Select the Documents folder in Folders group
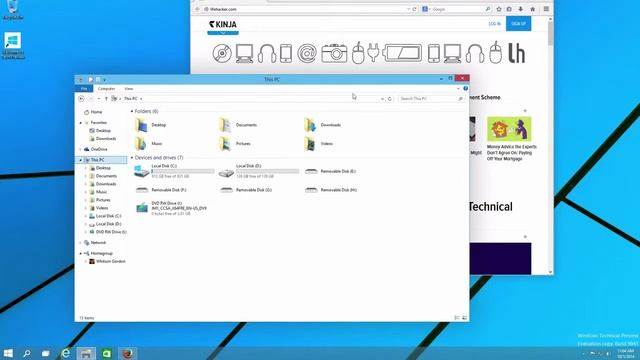Screen dimensions: 640x360 (238, 125)
